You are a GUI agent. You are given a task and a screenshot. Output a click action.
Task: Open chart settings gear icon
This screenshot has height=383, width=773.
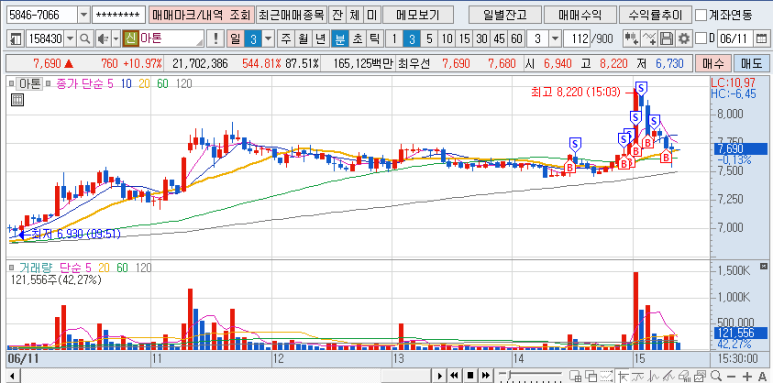point(684,38)
